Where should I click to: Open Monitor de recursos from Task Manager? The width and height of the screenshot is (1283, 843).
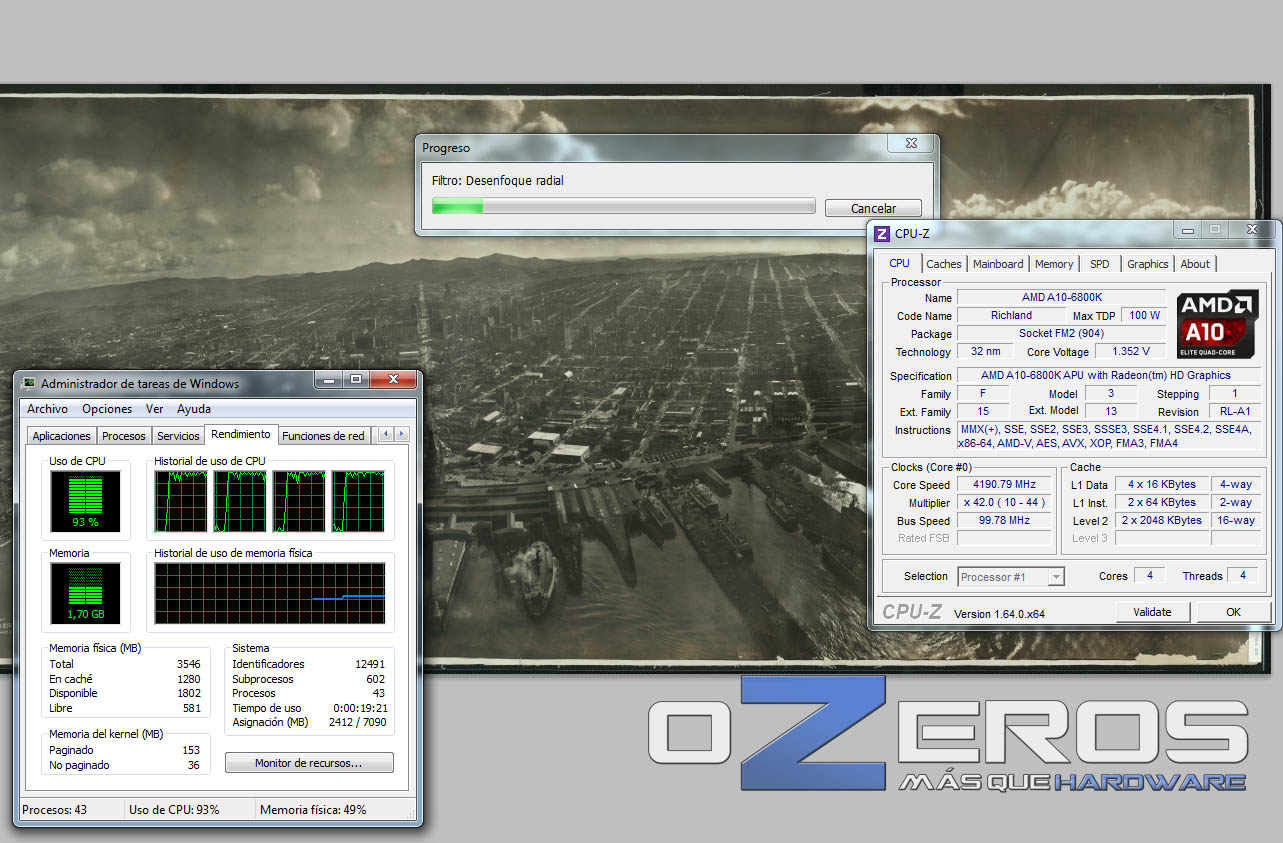pyautogui.click(x=309, y=763)
